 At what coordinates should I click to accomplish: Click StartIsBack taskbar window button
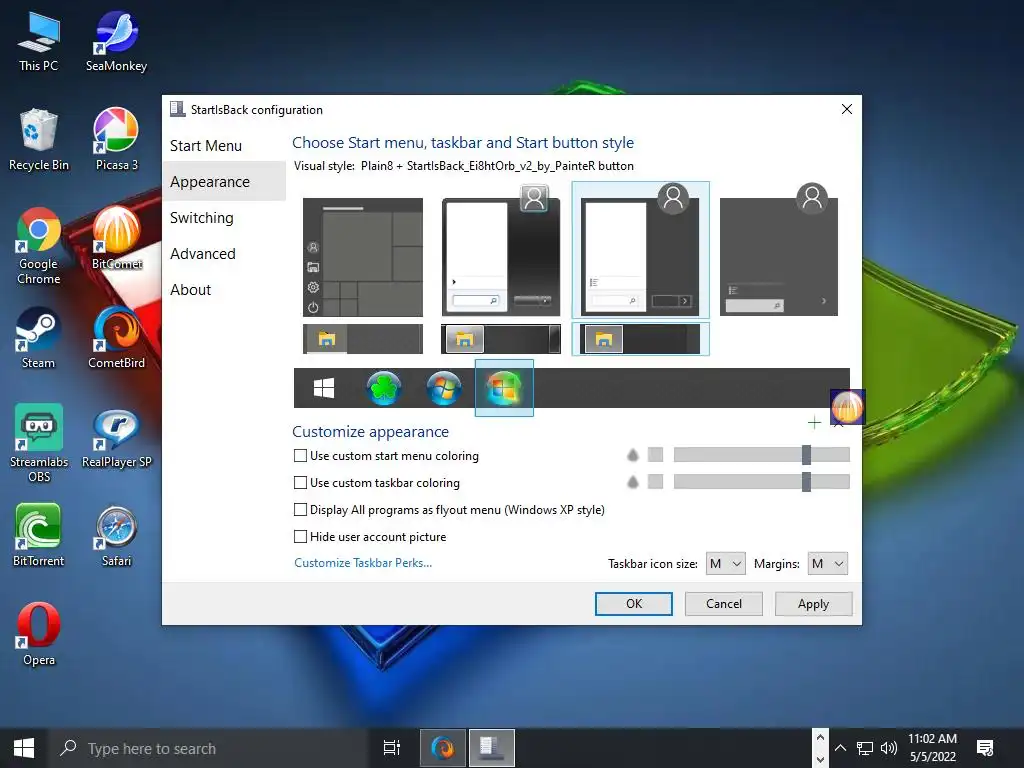[491, 748]
